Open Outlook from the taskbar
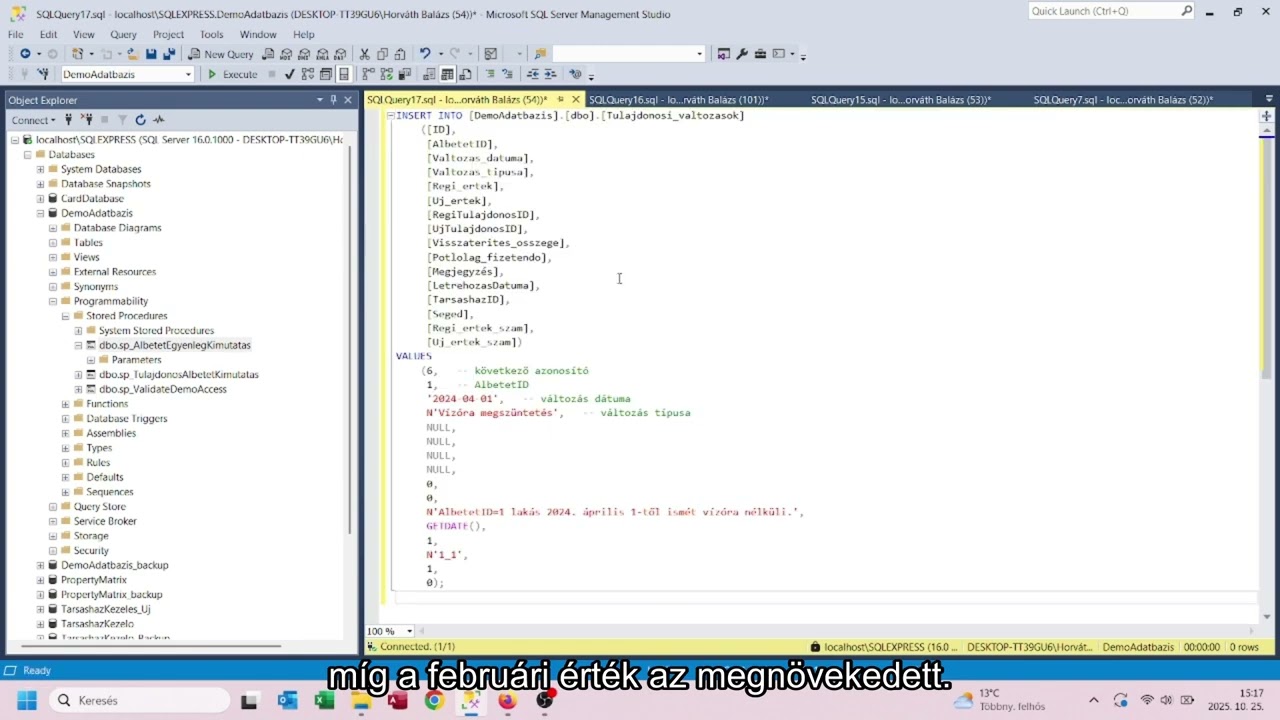The image size is (1280, 720). [288, 700]
